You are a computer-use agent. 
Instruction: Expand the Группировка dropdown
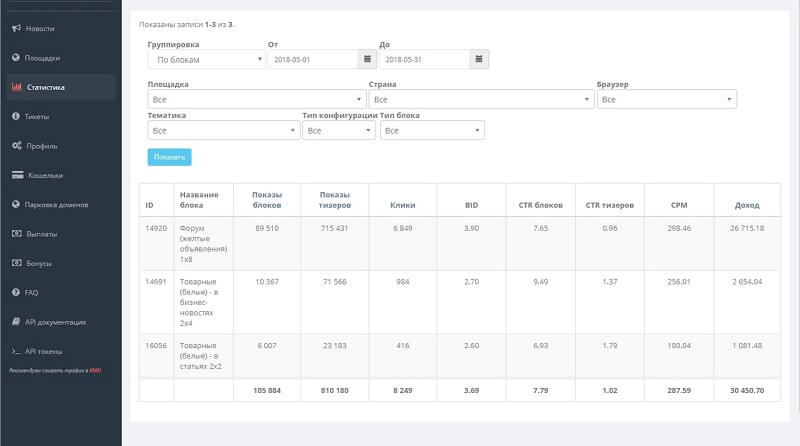coord(206,60)
